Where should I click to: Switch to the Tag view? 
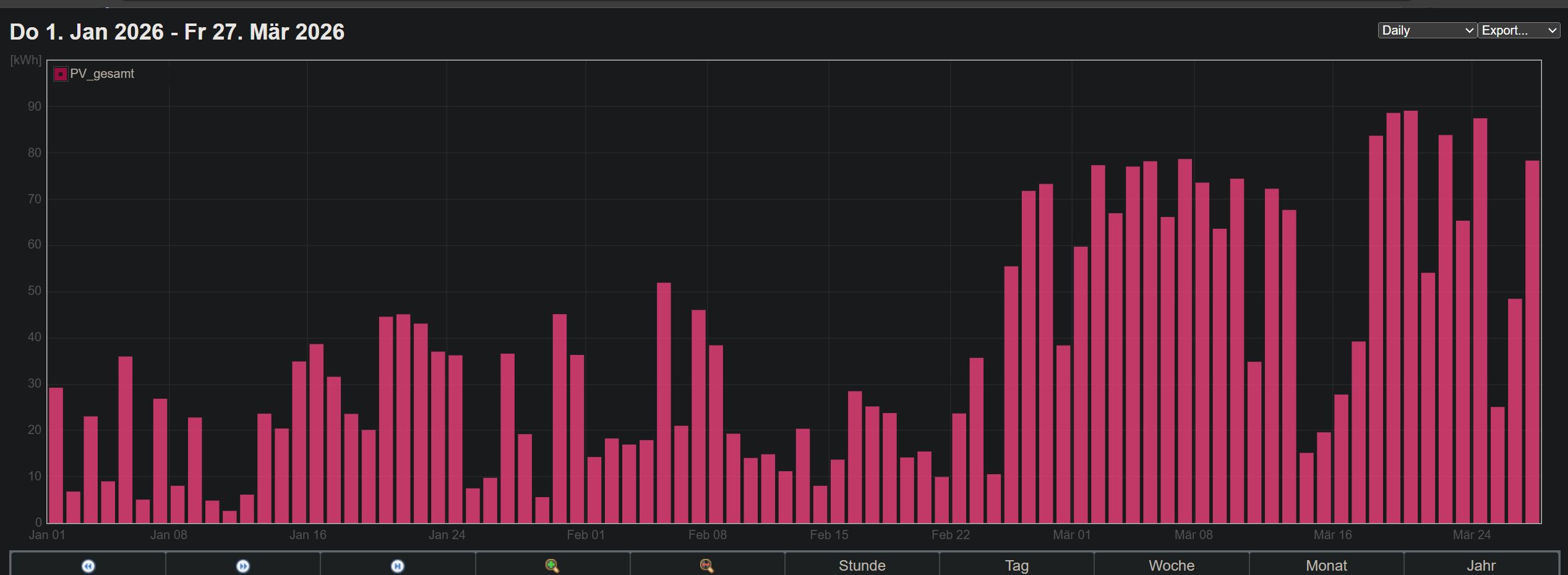click(1017, 566)
